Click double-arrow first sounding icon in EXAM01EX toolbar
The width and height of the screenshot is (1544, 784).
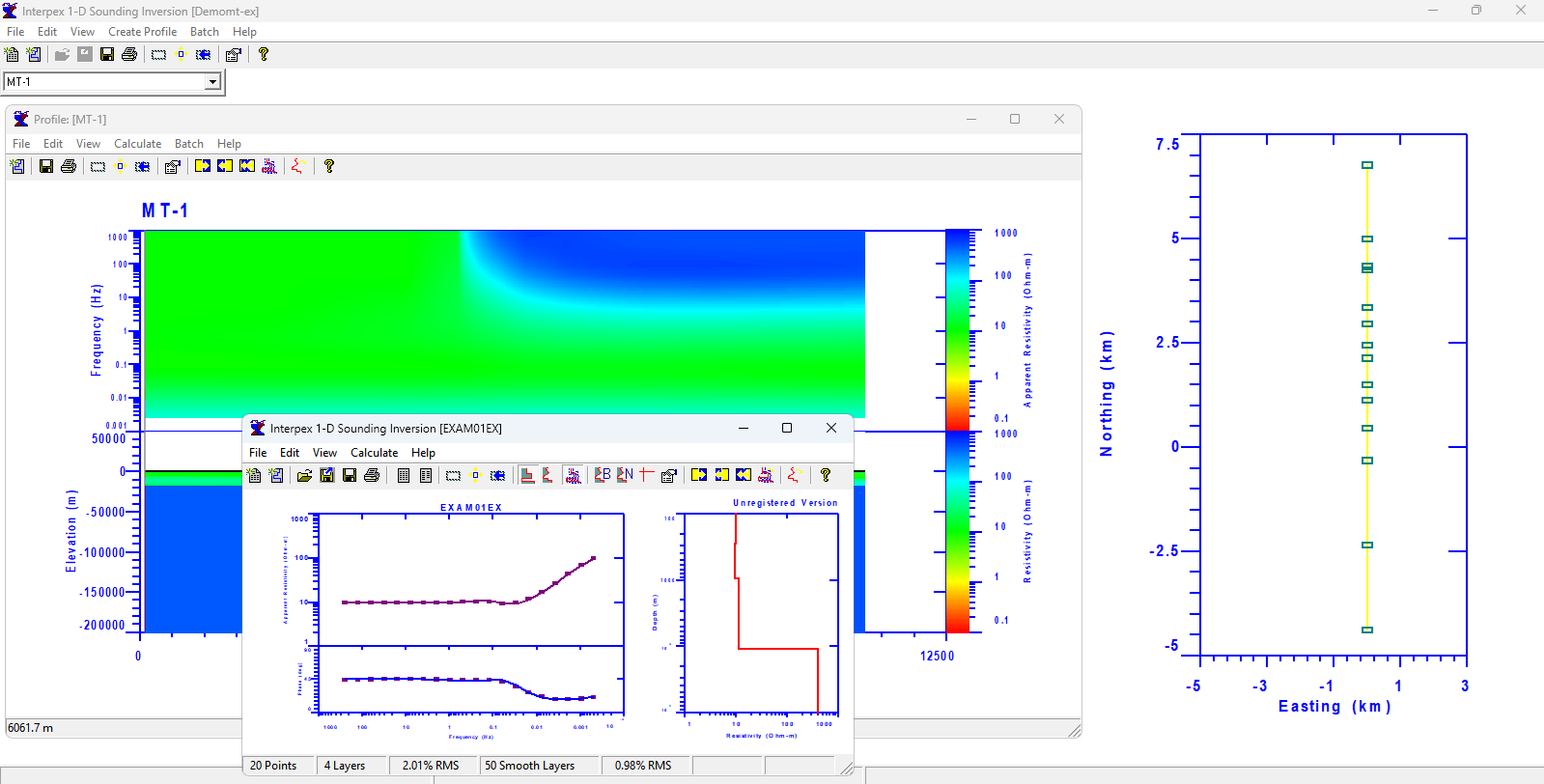point(744,475)
